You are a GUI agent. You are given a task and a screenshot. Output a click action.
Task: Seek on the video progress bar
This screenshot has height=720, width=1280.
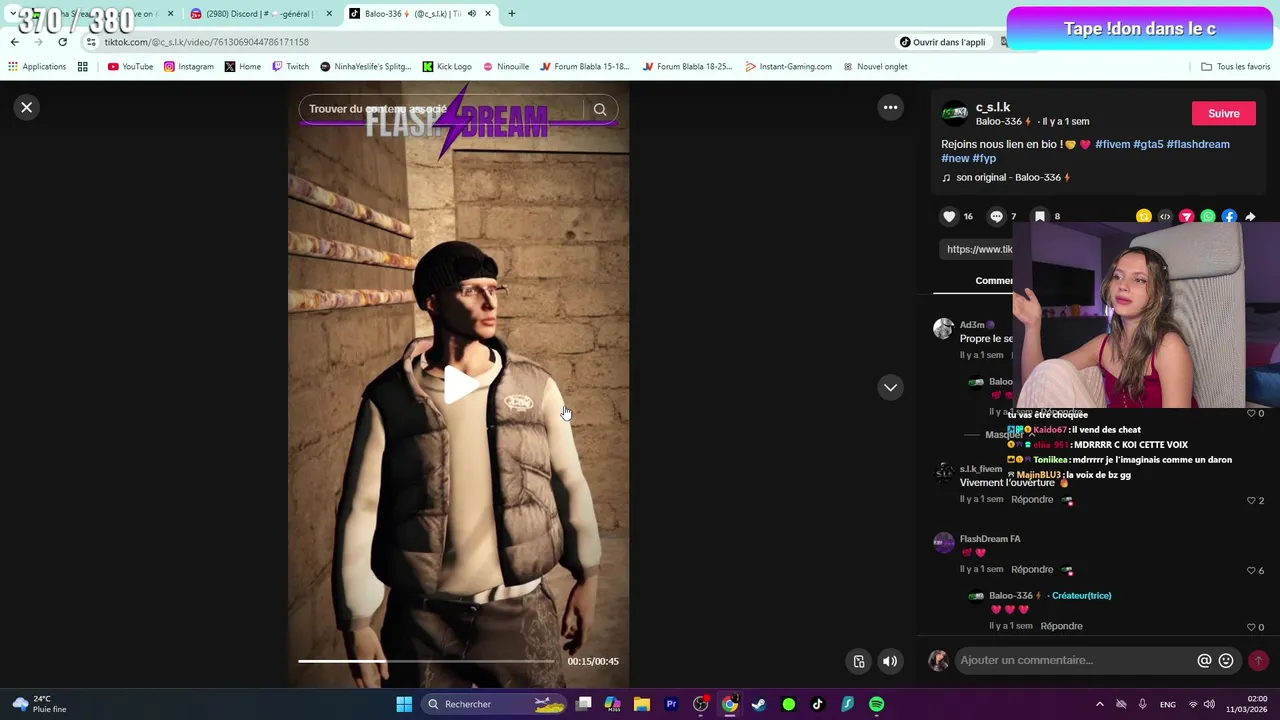[x=426, y=661]
